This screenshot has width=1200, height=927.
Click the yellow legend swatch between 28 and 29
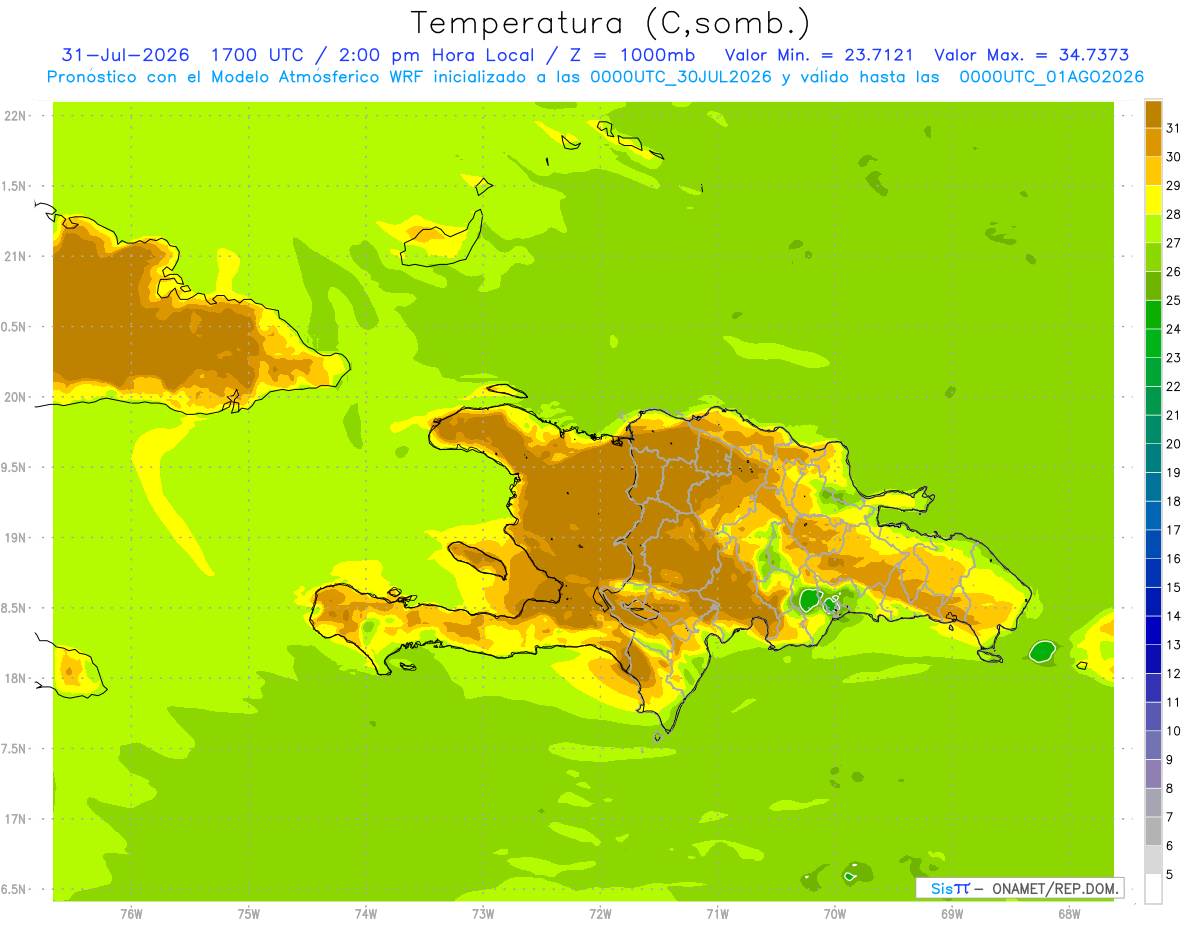click(x=1153, y=200)
